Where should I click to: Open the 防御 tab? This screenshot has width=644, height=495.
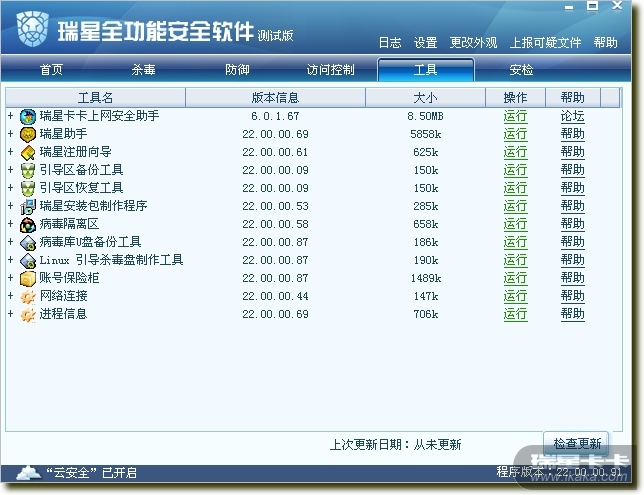[x=237, y=69]
